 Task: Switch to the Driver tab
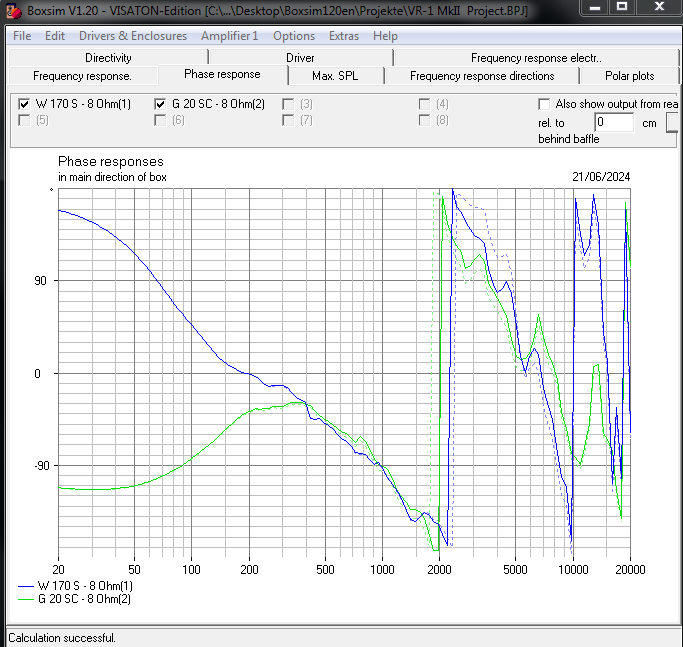coord(300,58)
